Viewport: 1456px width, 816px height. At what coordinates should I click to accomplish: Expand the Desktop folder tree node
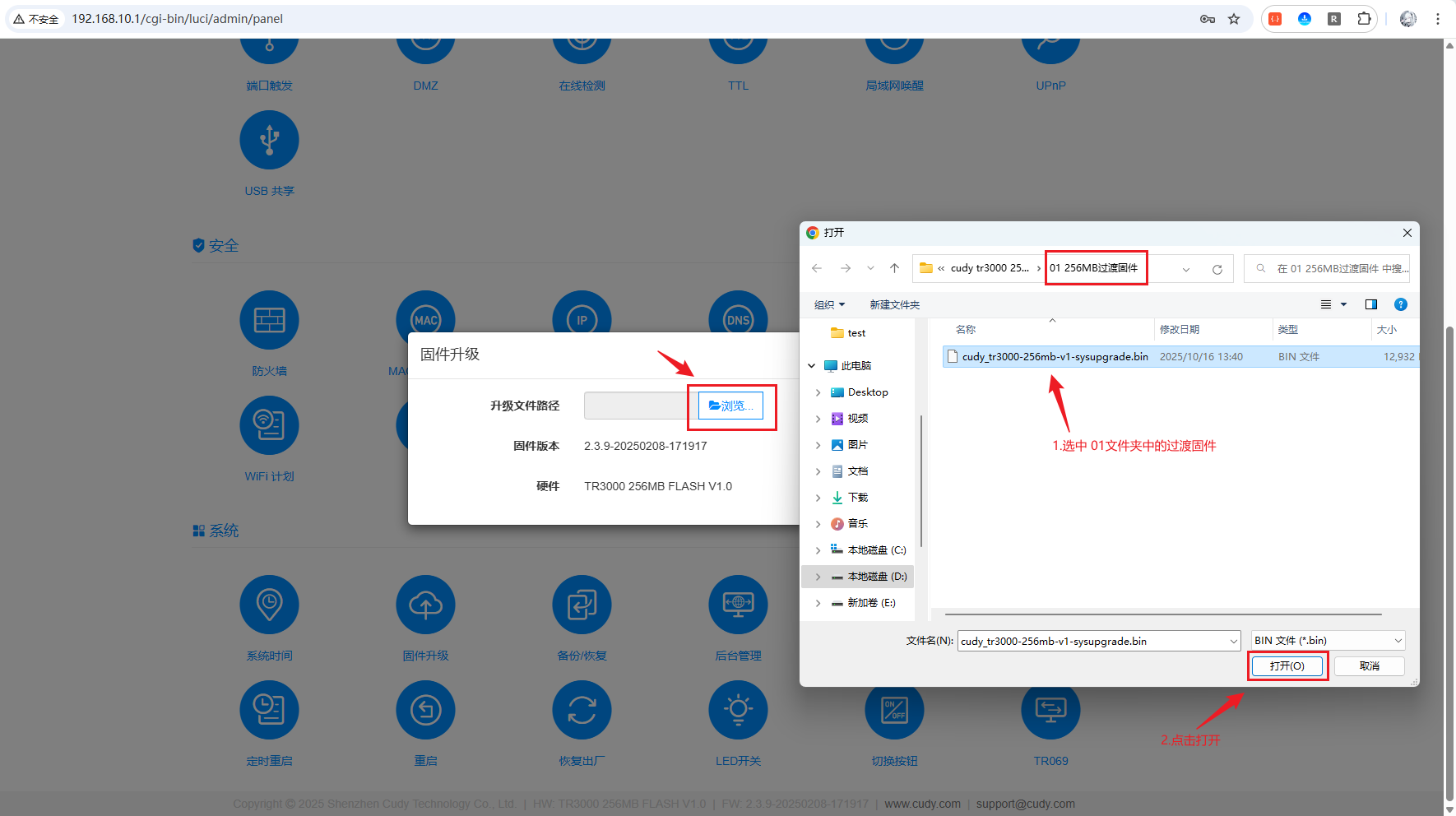coord(818,392)
